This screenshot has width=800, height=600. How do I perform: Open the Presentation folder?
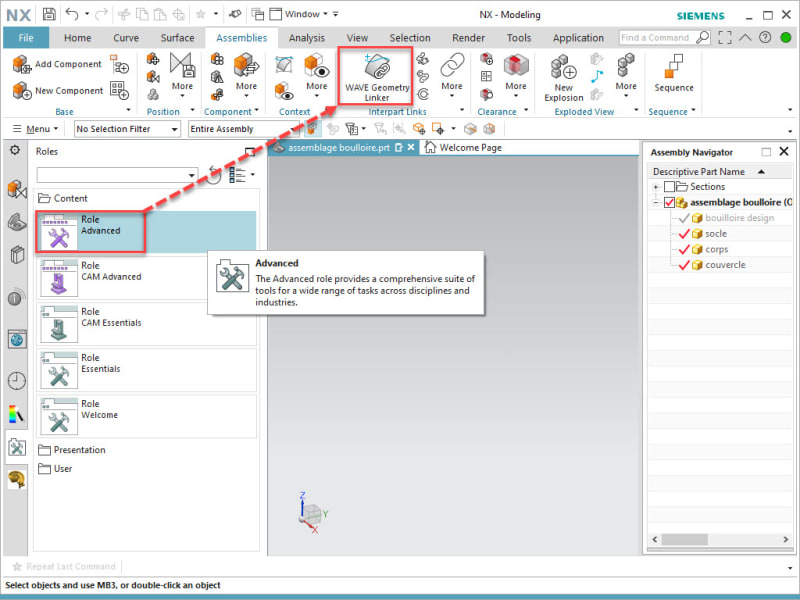[x=72, y=450]
